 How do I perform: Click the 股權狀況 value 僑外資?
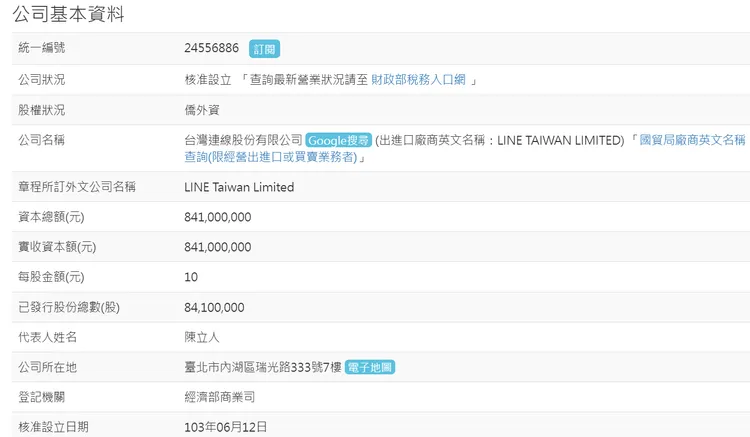(x=202, y=110)
